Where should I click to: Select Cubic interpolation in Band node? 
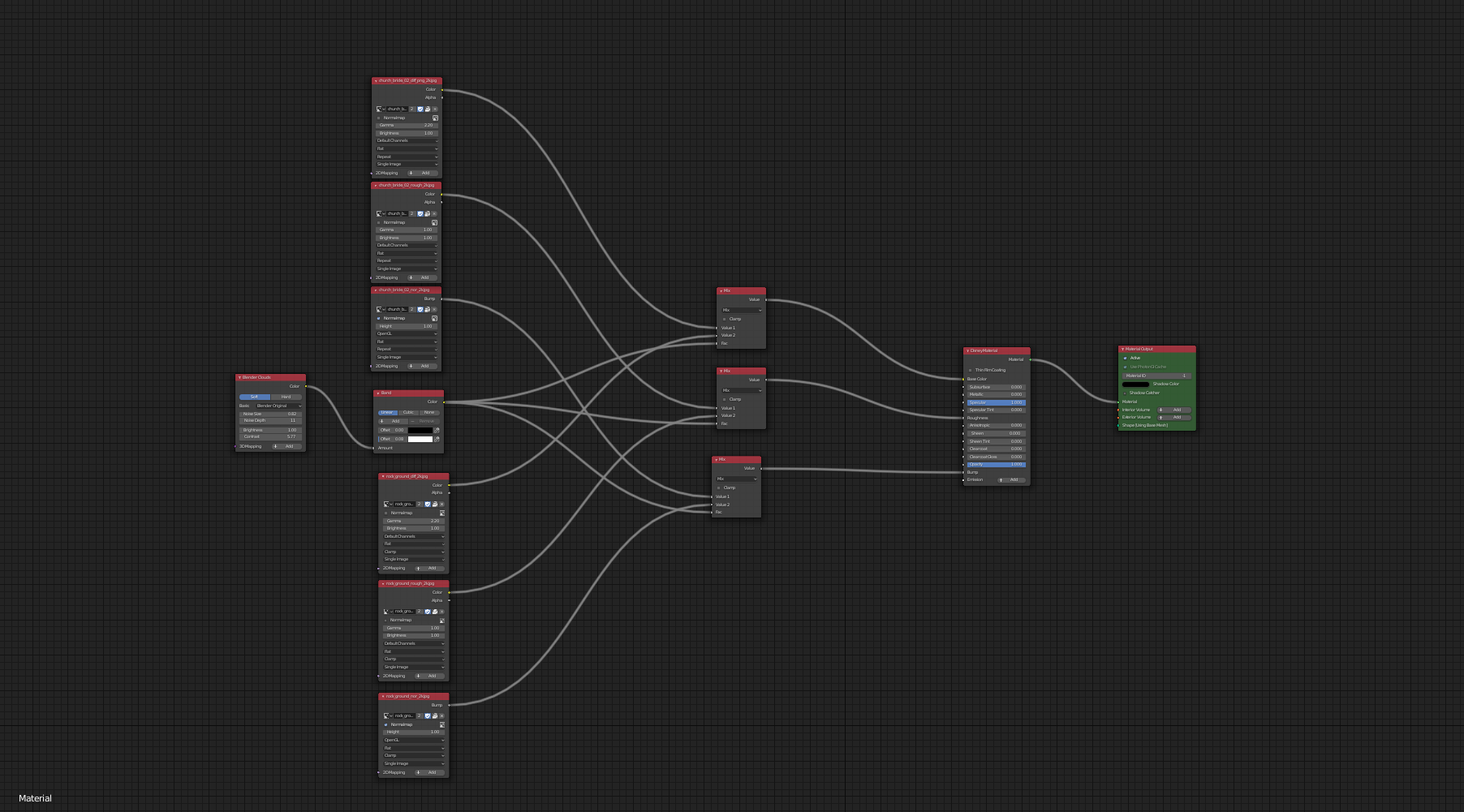(408, 412)
